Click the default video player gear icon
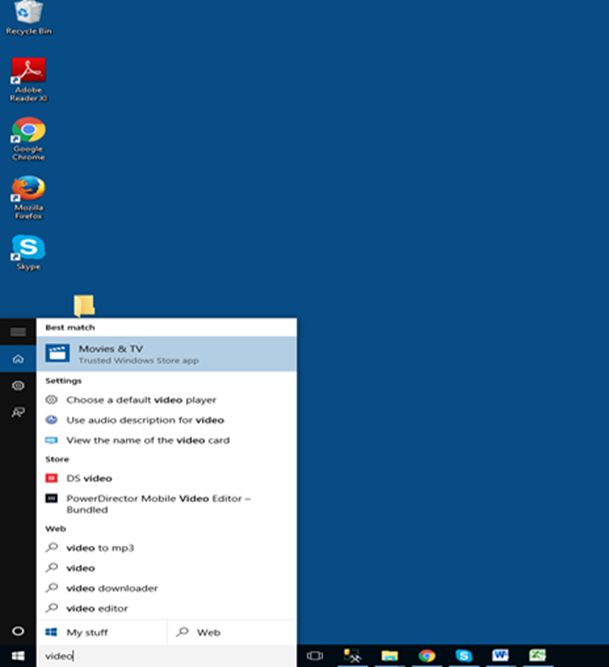Image resolution: width=609 pixels, height=667 pixels. click(x=51, y=399)
